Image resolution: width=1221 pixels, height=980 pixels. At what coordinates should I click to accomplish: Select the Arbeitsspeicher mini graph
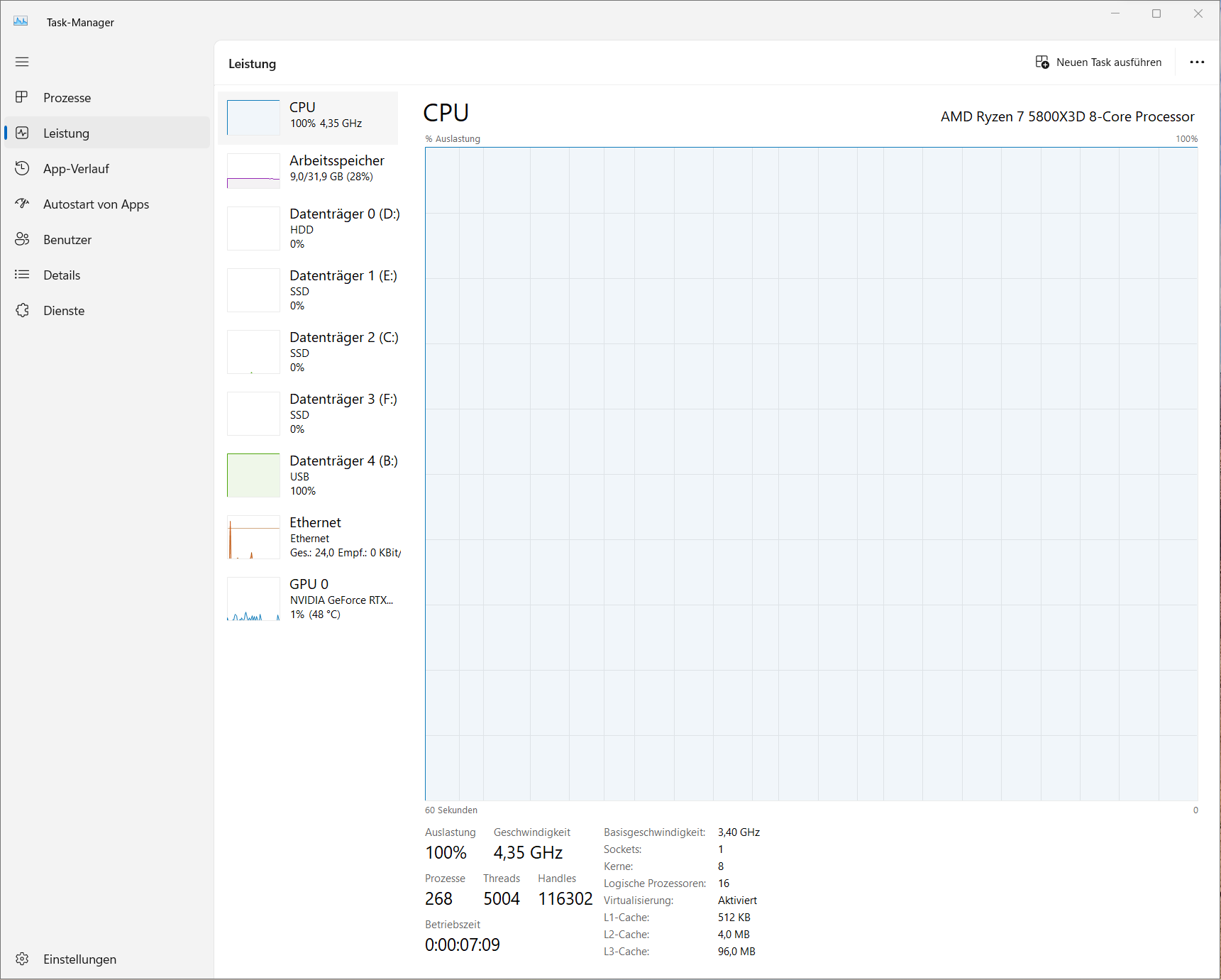point(253,171)
